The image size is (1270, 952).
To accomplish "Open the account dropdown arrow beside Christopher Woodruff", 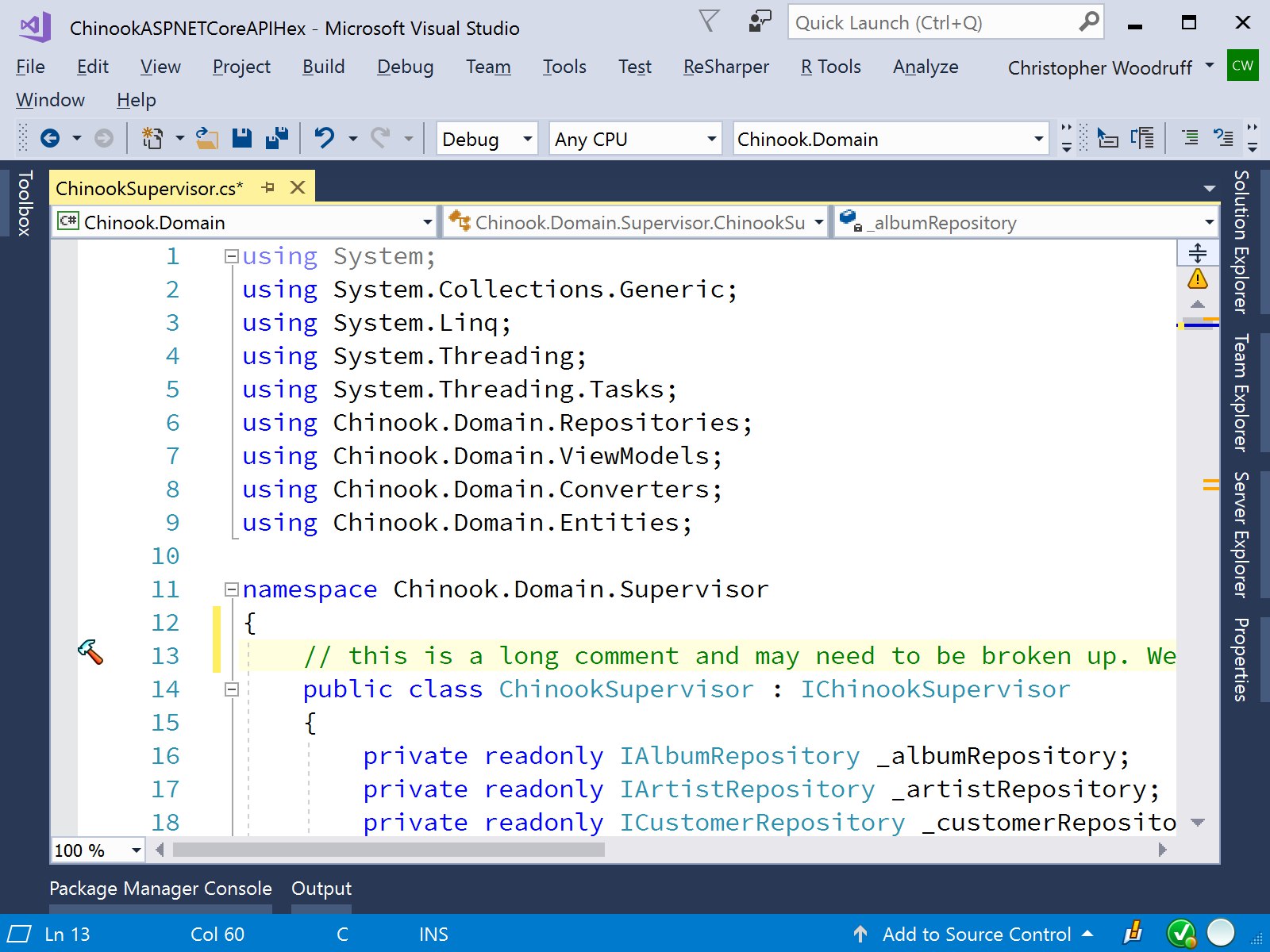I will pyautogui.click(x=1209, y=66).
